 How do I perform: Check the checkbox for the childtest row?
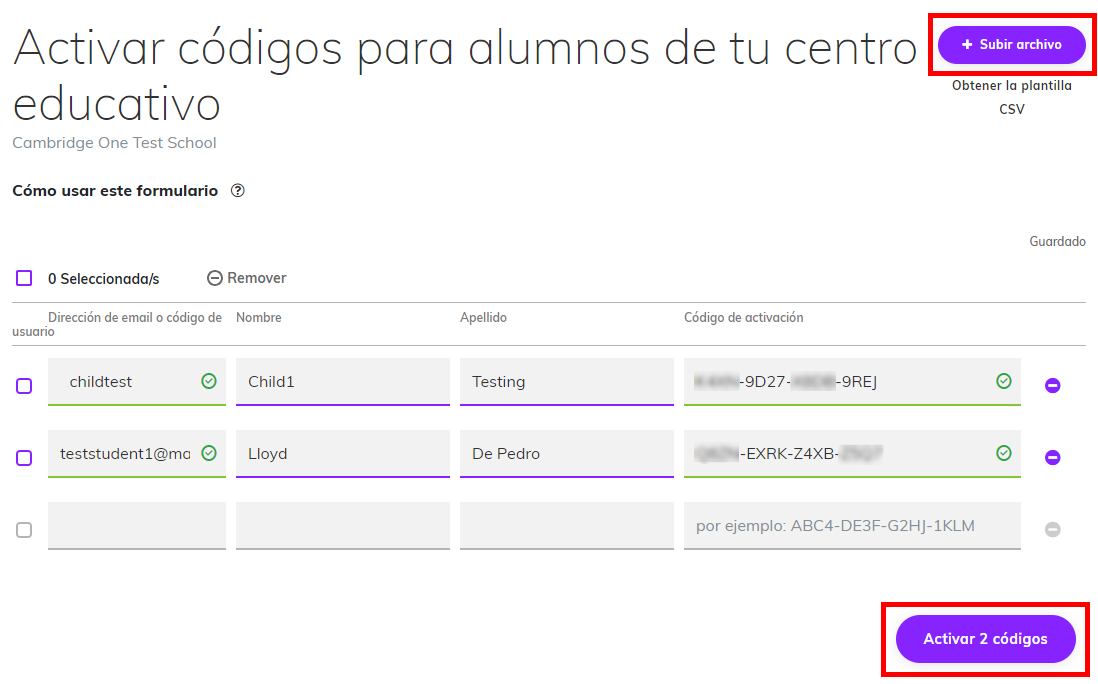coord(24,386)
